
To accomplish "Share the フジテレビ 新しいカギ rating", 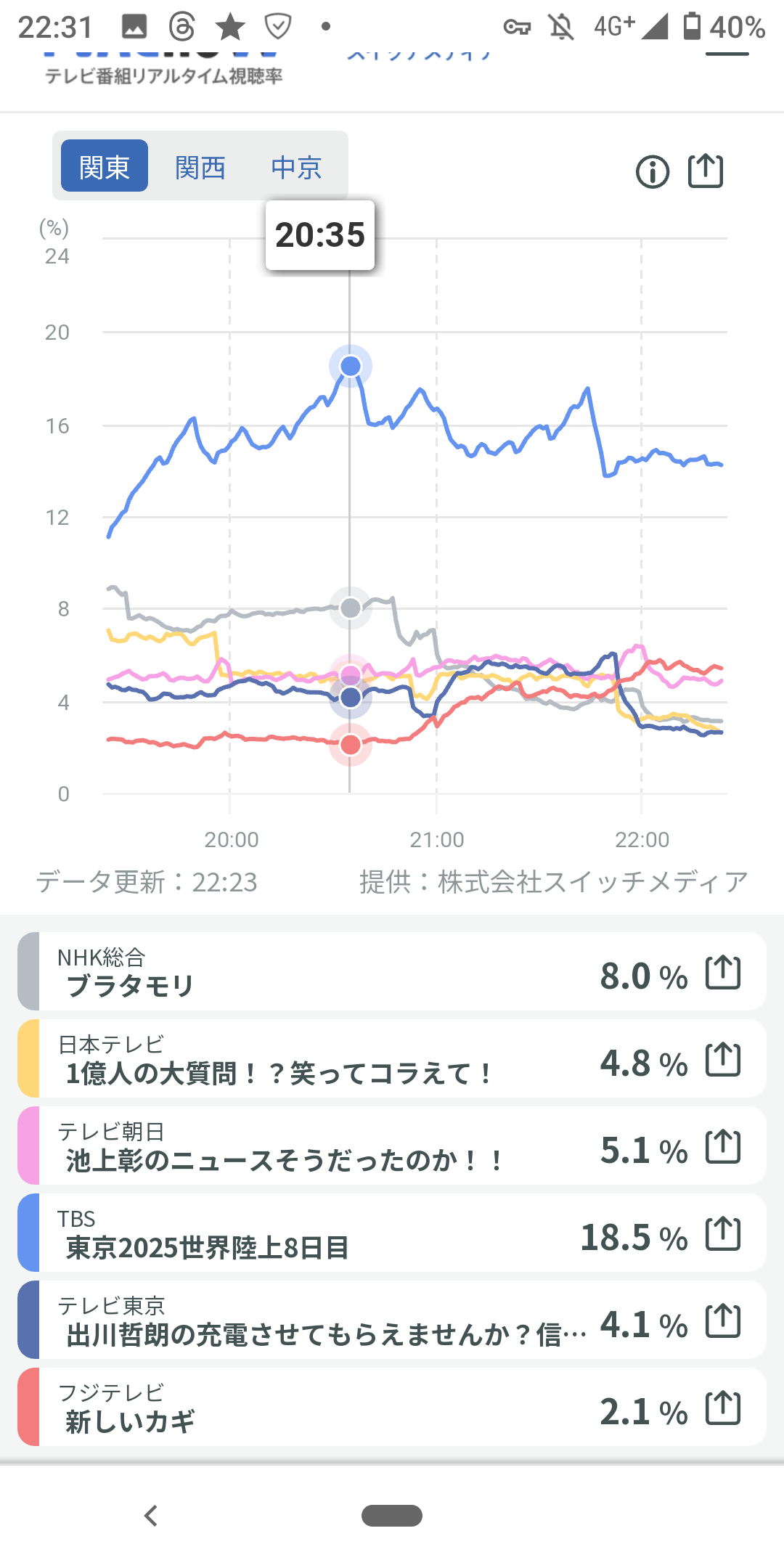I will [x=723, y=1408].
